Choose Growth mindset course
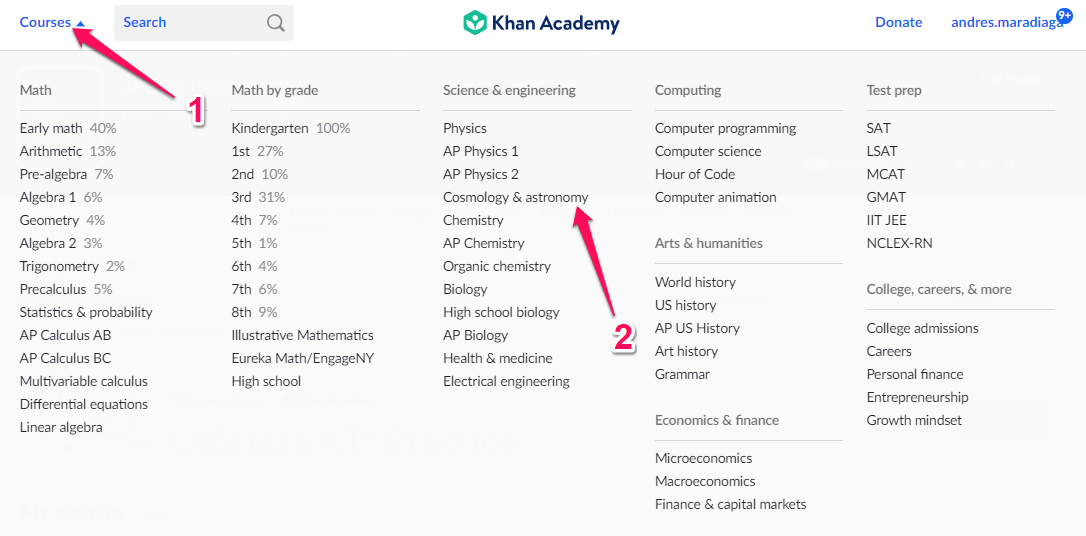Image resolution: width=1086 pixels, height=536 pixels. coord(914,420)
